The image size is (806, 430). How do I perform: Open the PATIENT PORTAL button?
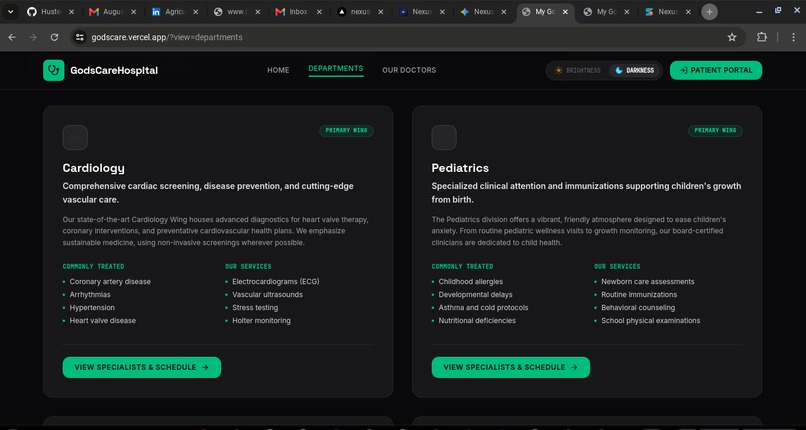tap(716, 70)
